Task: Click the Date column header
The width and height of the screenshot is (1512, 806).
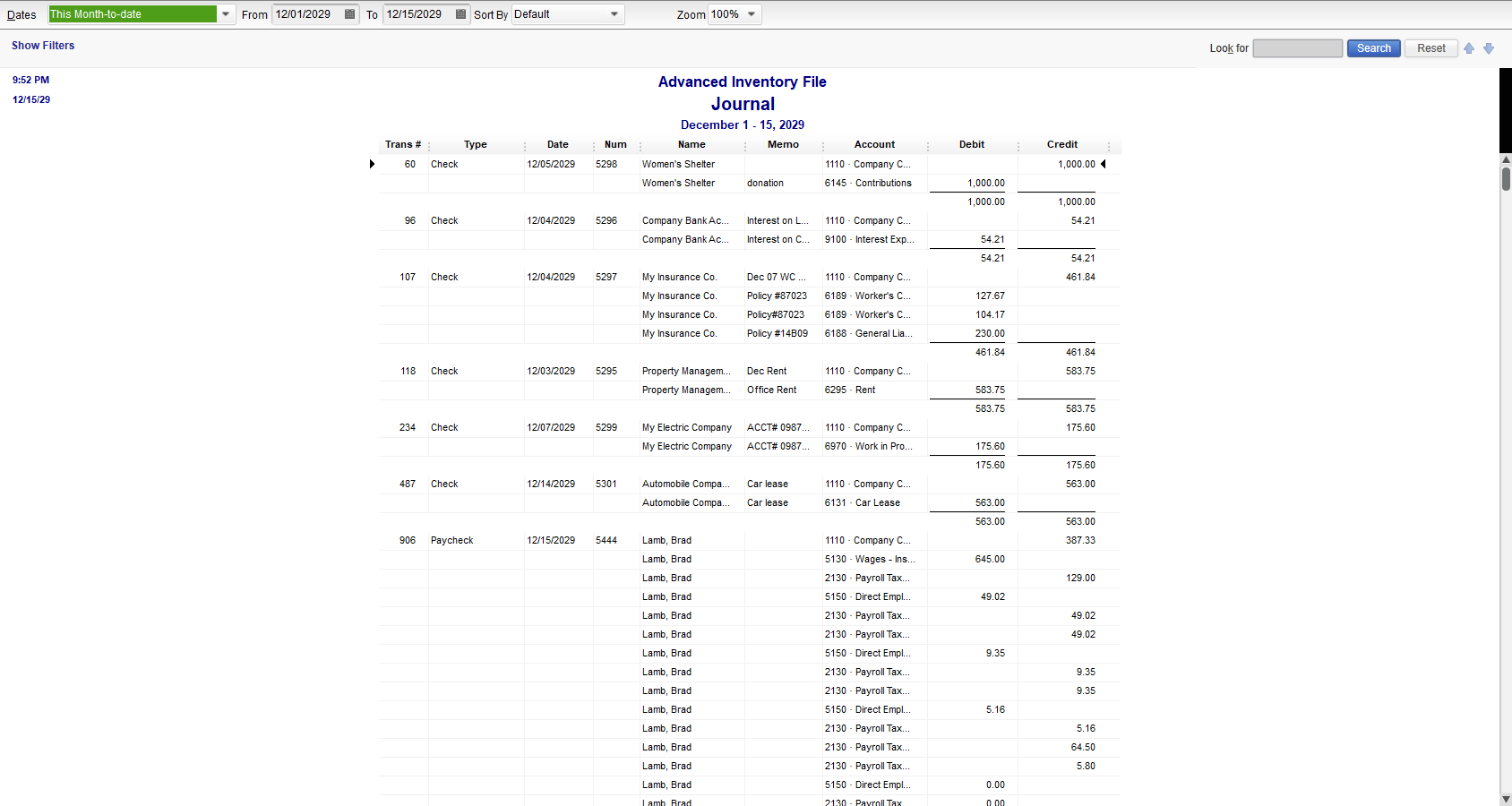Action: [558, 144]
